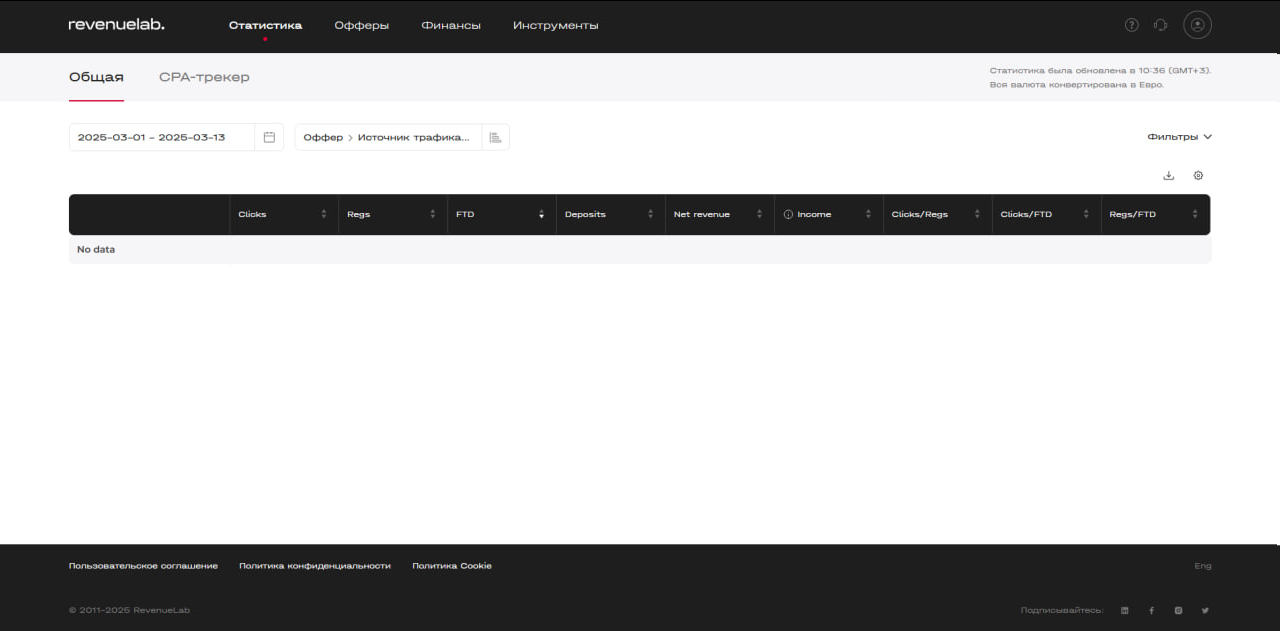Image resolution: width=1280 pixels, height=631 pixels.
Task: Open the Политика конфиденциальности link
Action: coord(314,566)
